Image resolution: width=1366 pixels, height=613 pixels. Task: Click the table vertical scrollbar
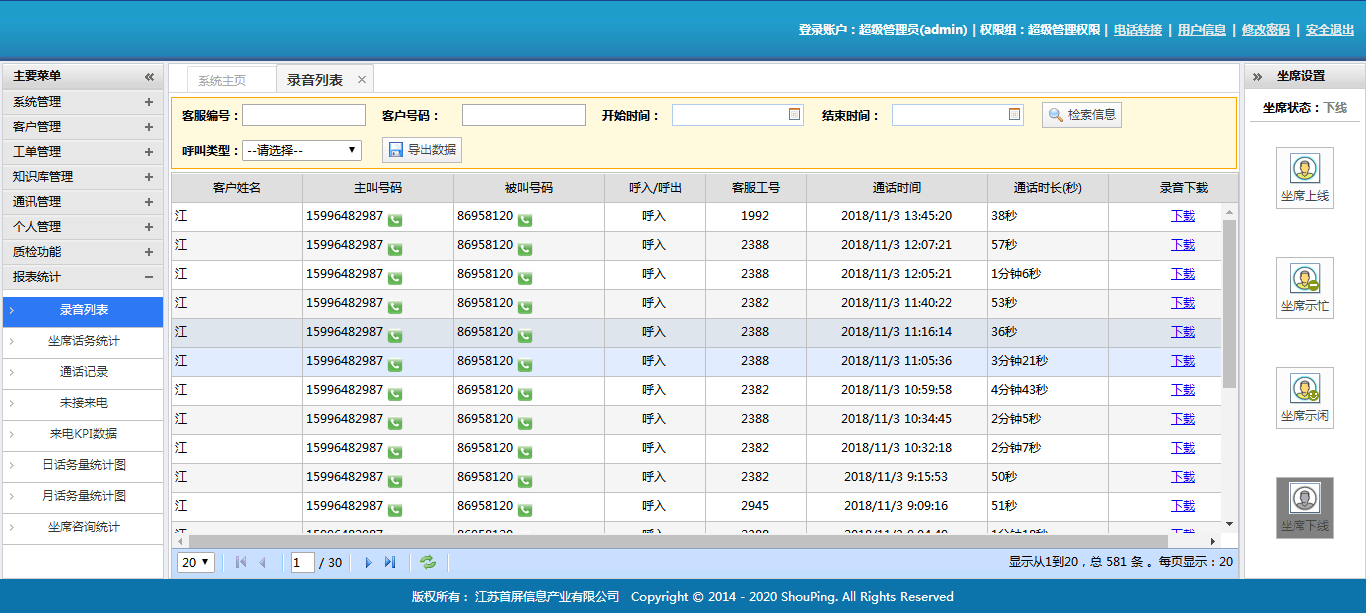pyautogui.click(x=1230, y=304)
